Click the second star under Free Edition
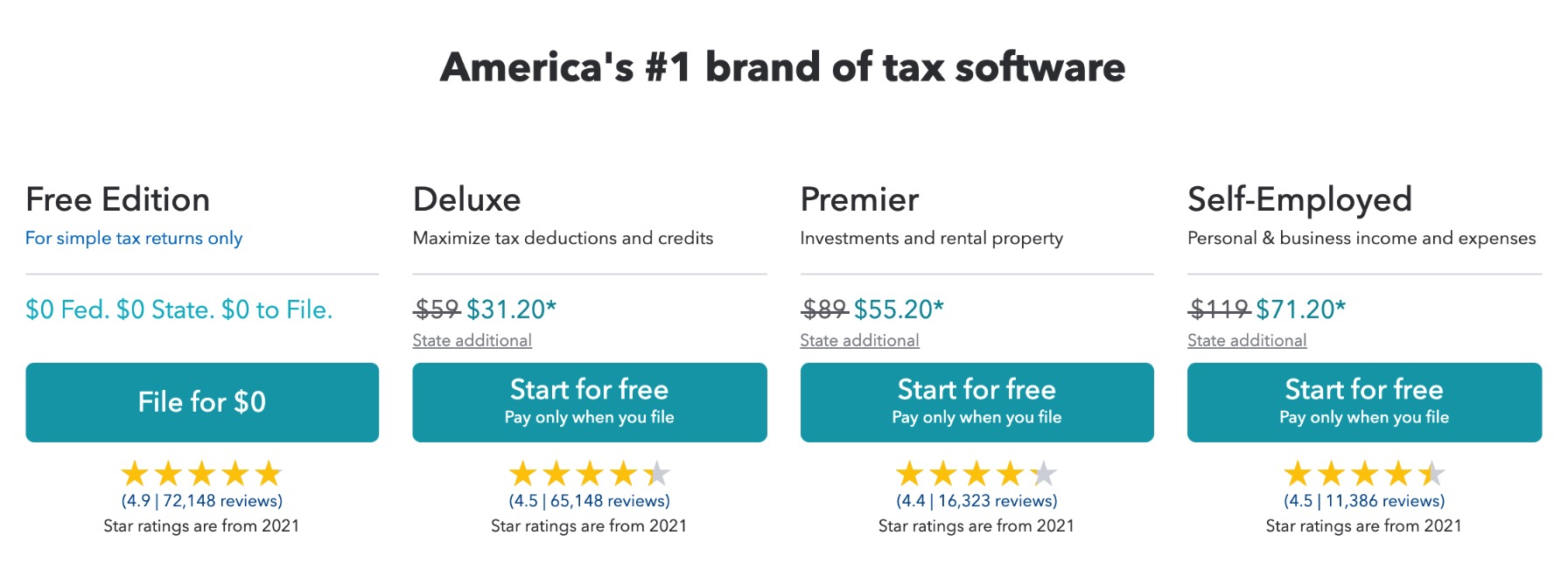Viewport: 1568px width, 570px height. [168, 474]
